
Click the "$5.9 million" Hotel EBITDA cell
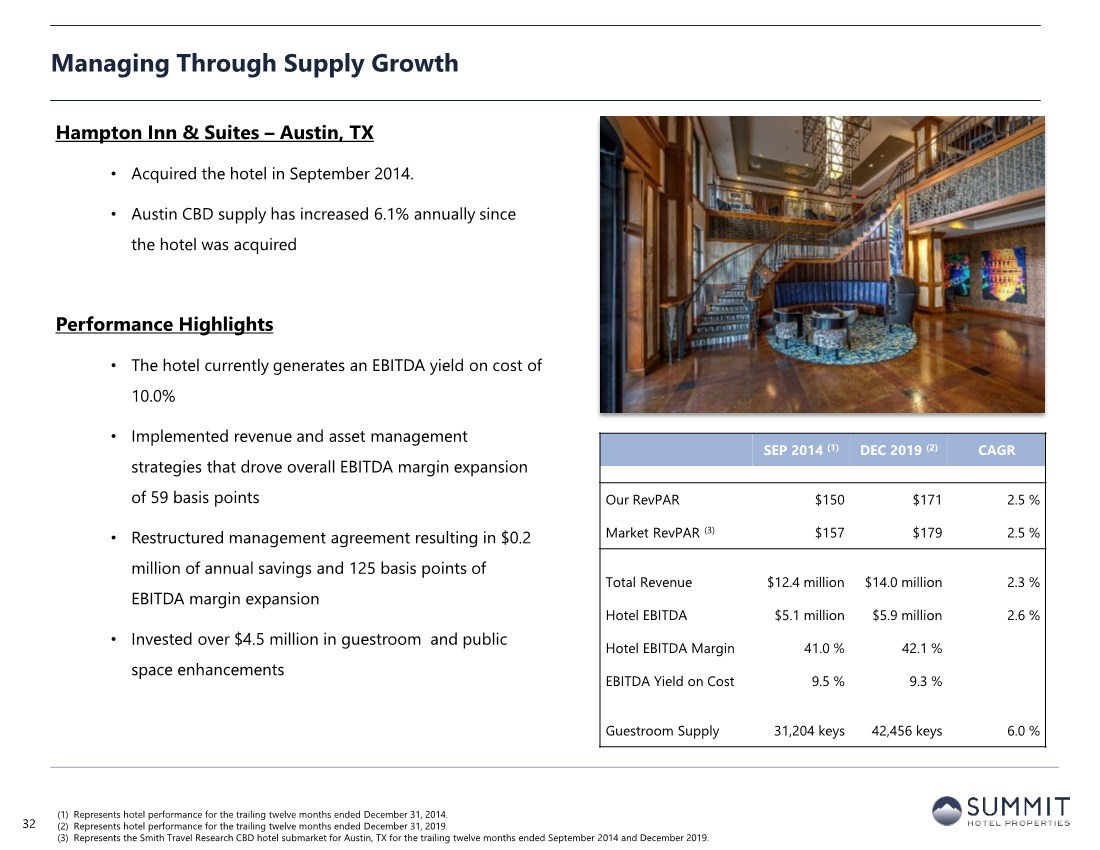(907, 615)
